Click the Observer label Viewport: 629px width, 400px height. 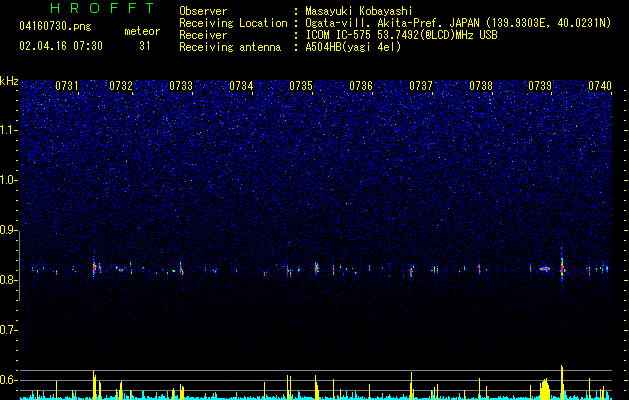point(203,11)
